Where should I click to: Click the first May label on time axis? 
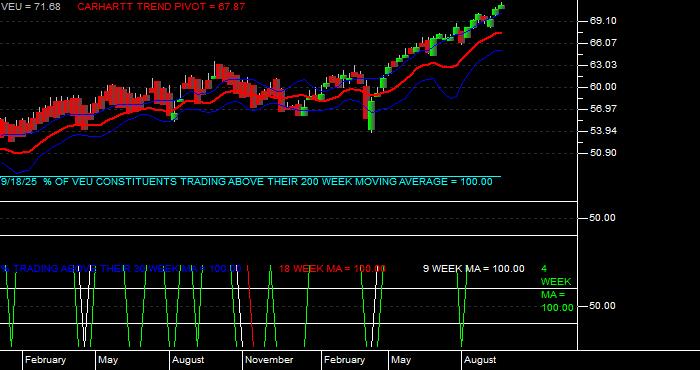click(108, 360)
